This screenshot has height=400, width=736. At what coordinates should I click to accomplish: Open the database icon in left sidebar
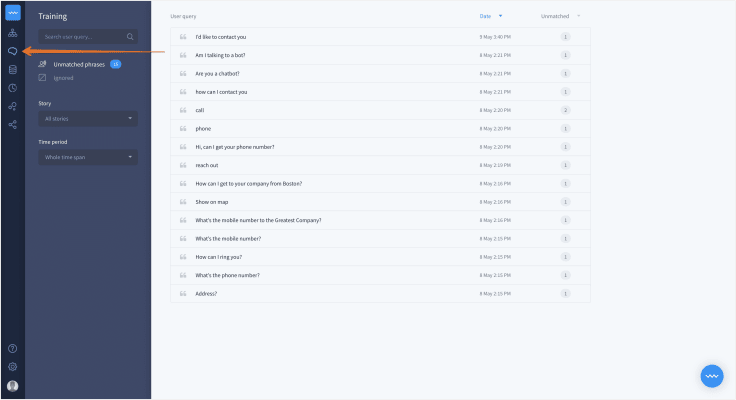coord(12,69)
